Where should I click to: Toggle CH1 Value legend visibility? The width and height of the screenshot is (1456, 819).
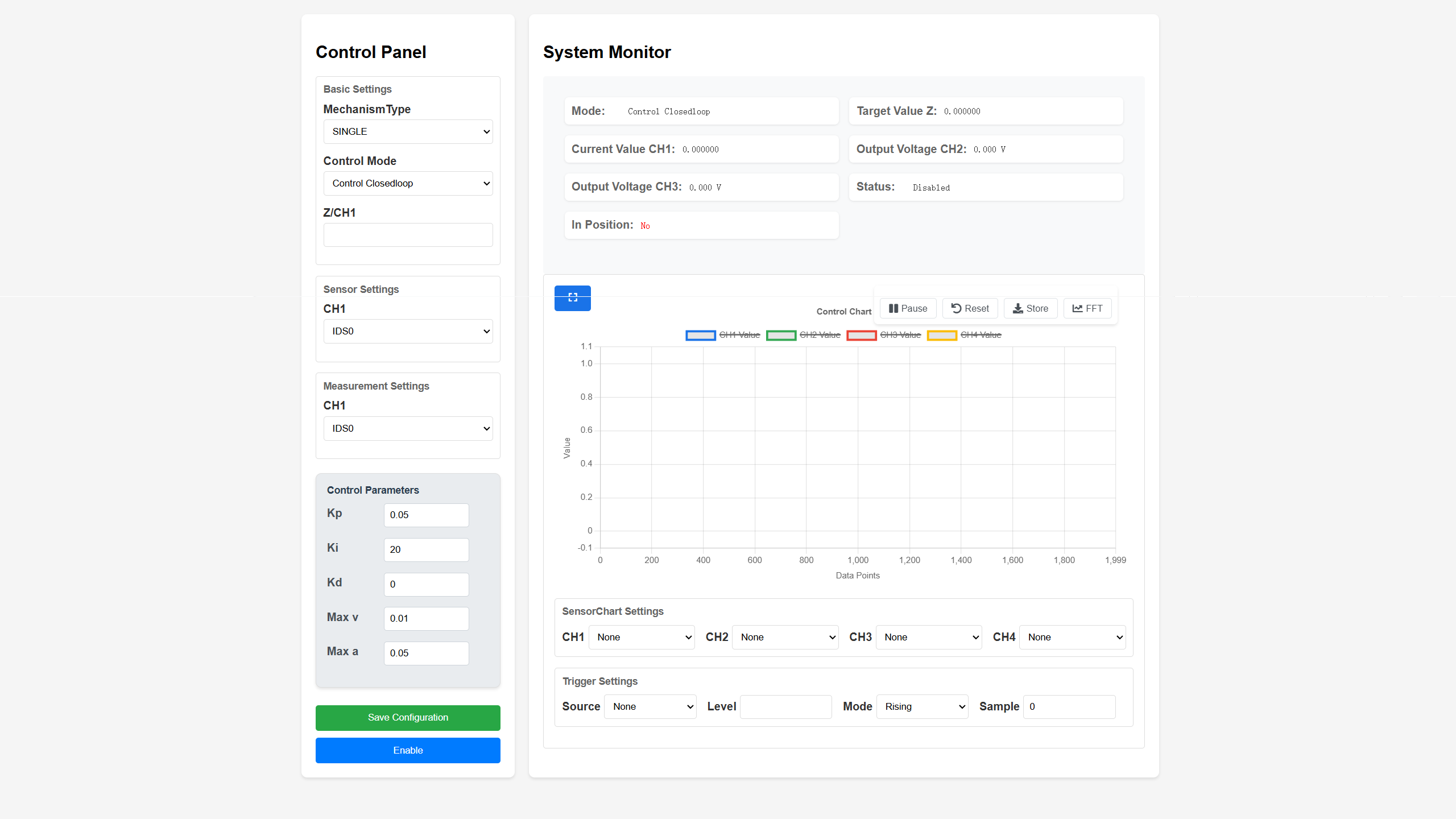(x=723, y=335)
